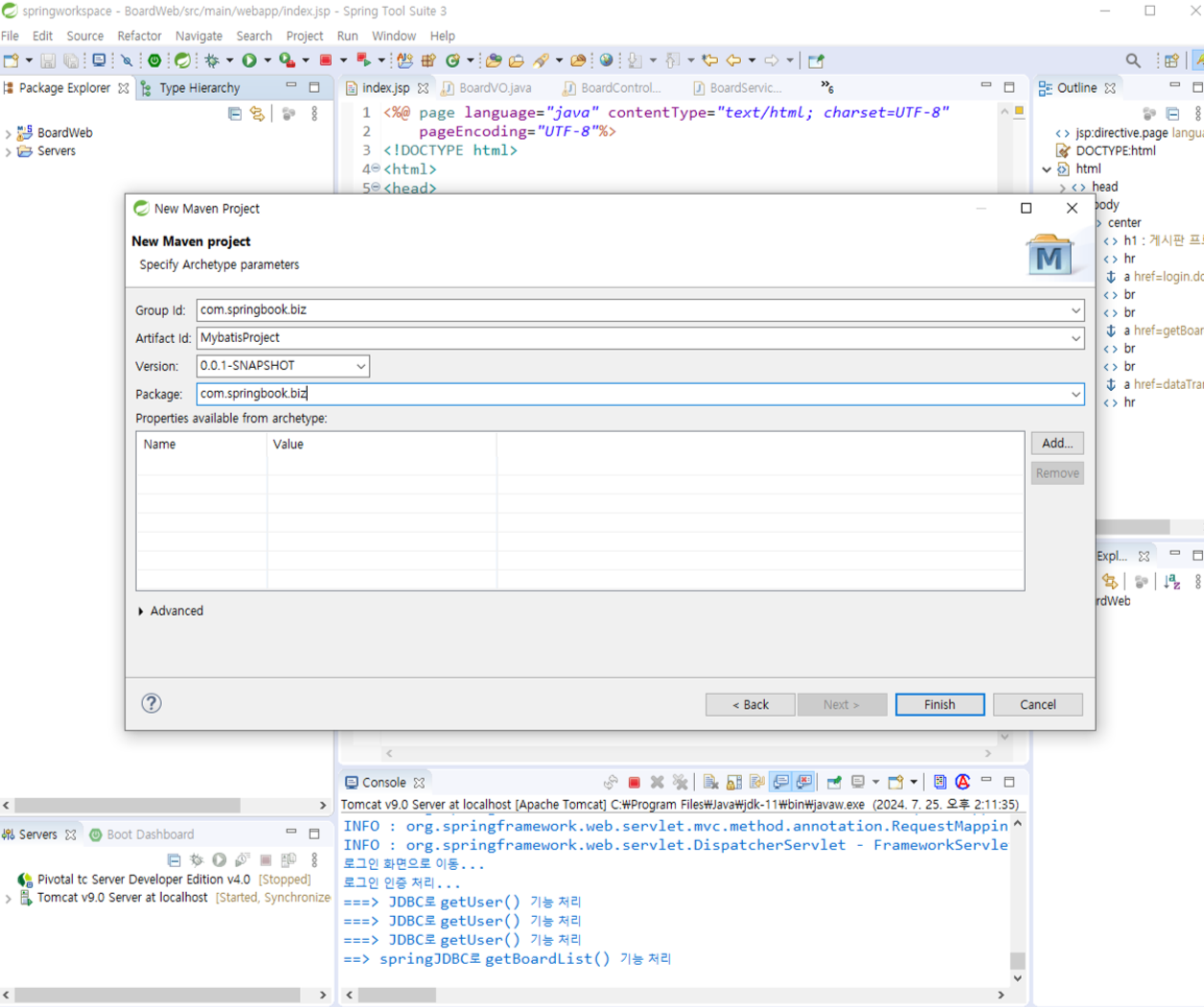Click the < Back button

[751, 704]
